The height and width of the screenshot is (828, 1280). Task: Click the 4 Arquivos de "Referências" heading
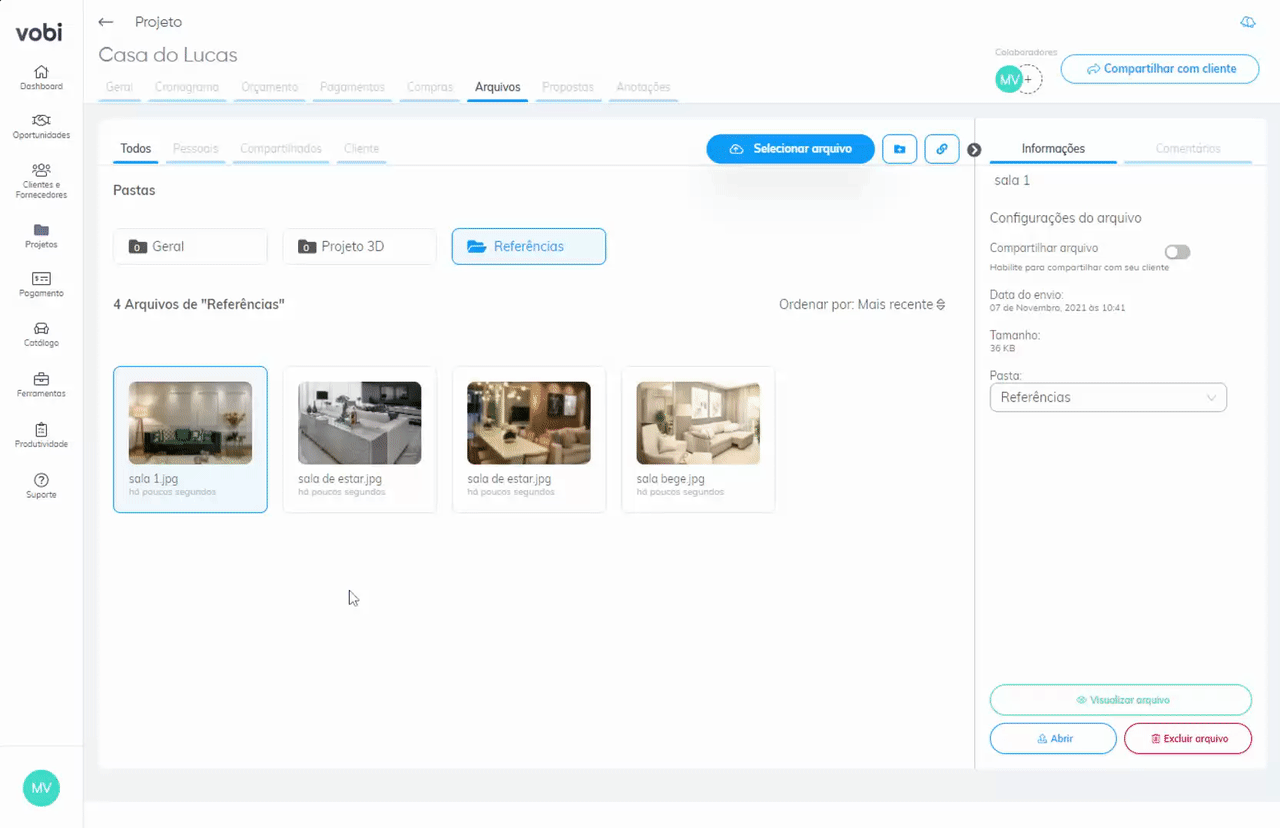(199, 304)
